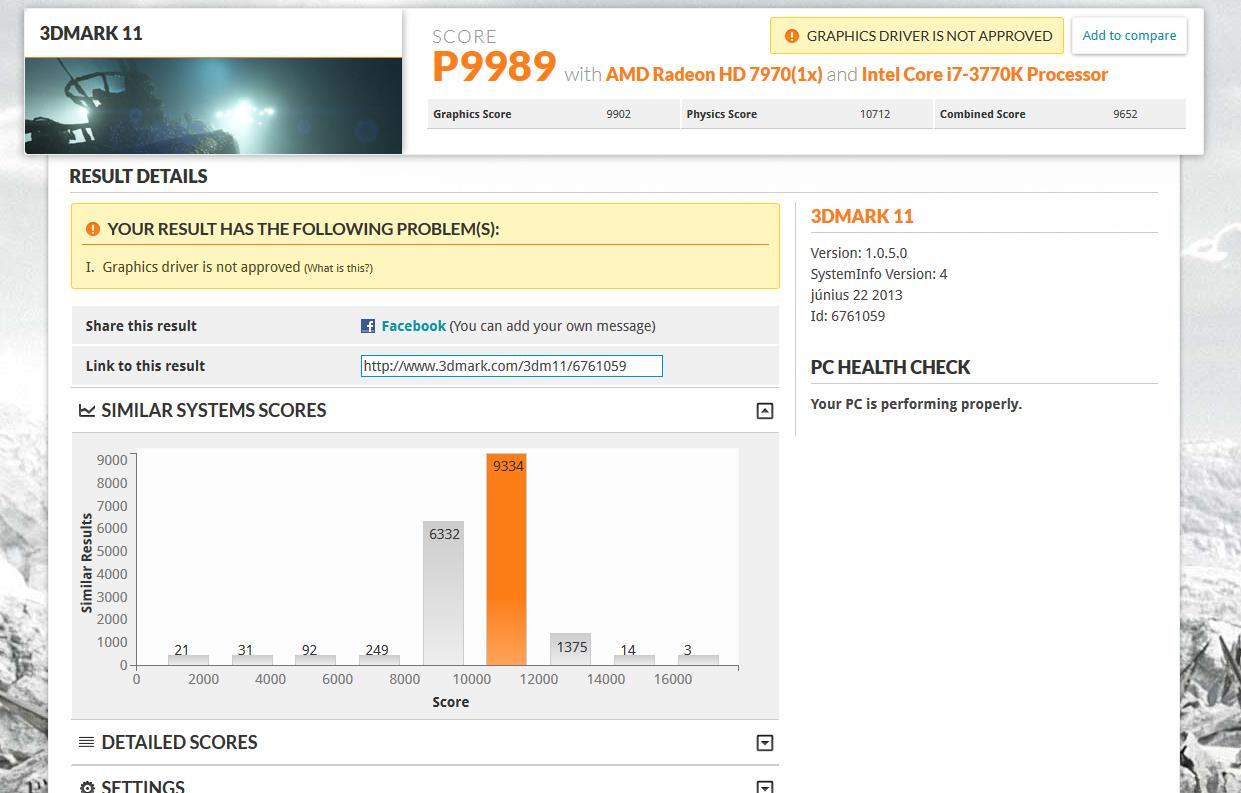The height and width of the screenshot is (793, 1241).
Task: Expand the Detailed Scores section
Action: point(765,743)
